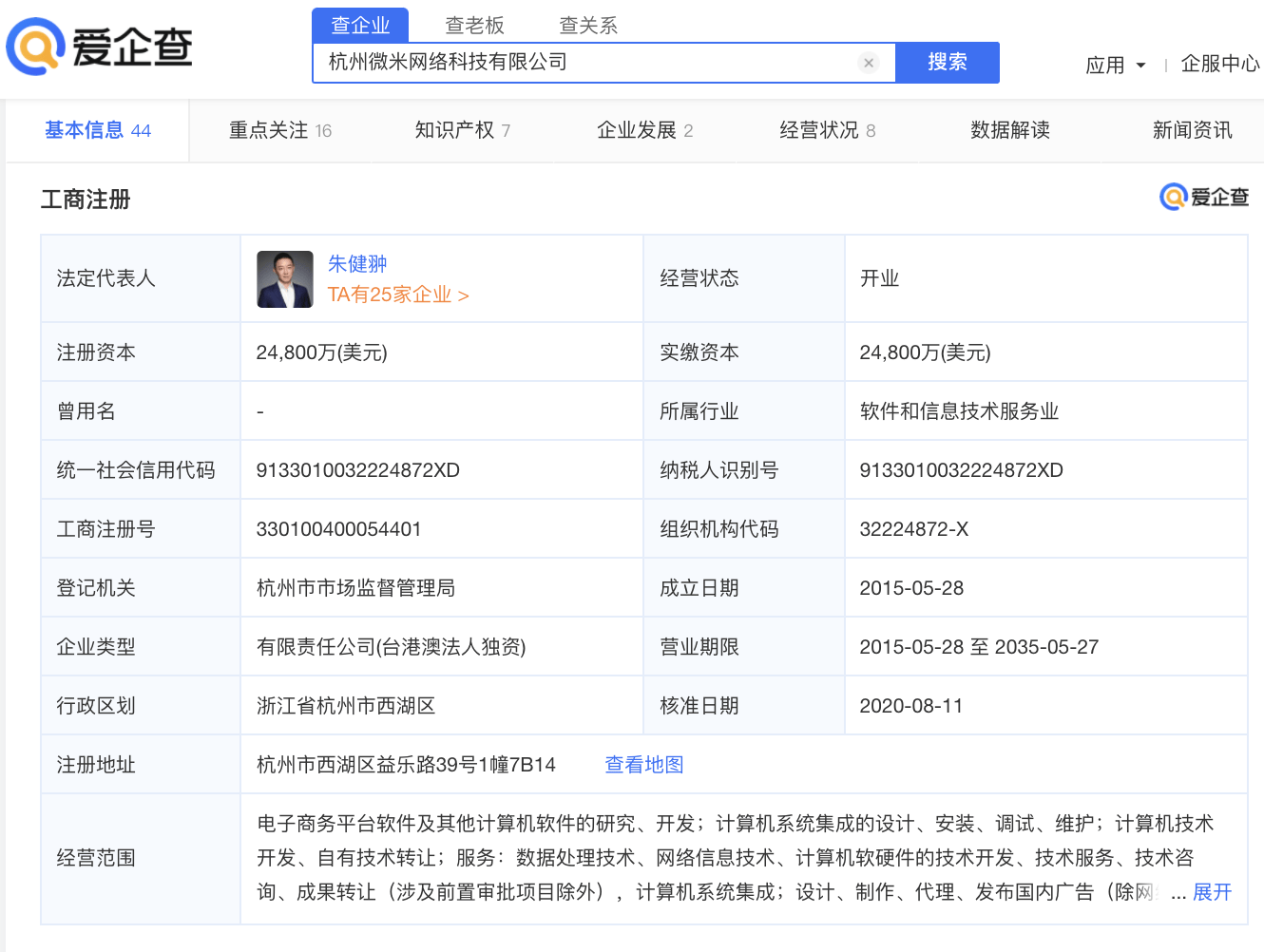Open the 新闻资讯 section
The width and height of the screenshot is (1264, 952).
tap(1192, 130)
